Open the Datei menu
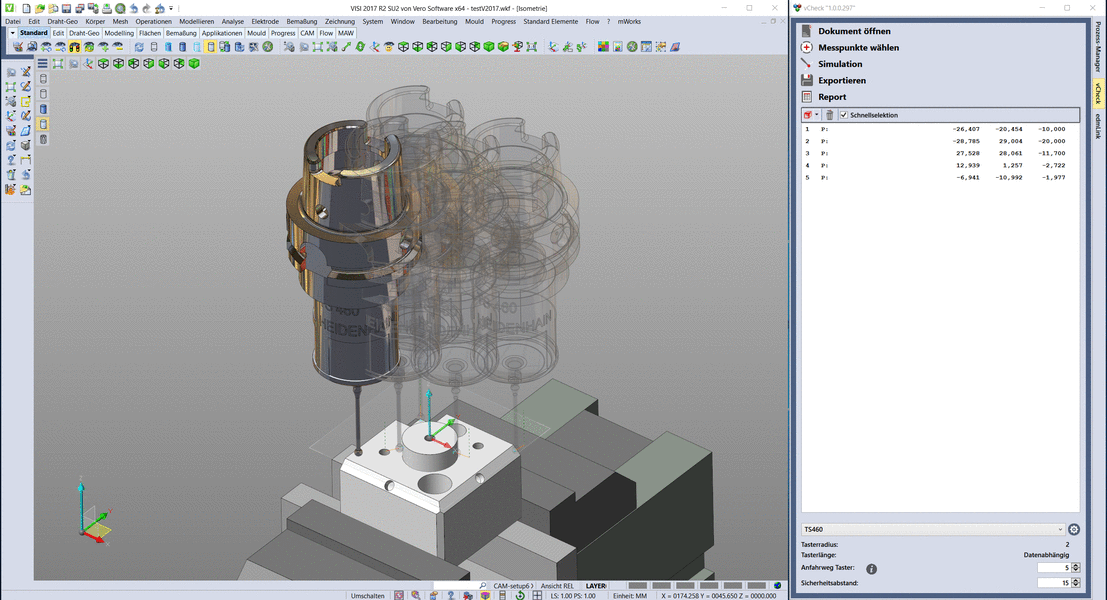This screenshot has height=600, width=1107. (13, 22)
